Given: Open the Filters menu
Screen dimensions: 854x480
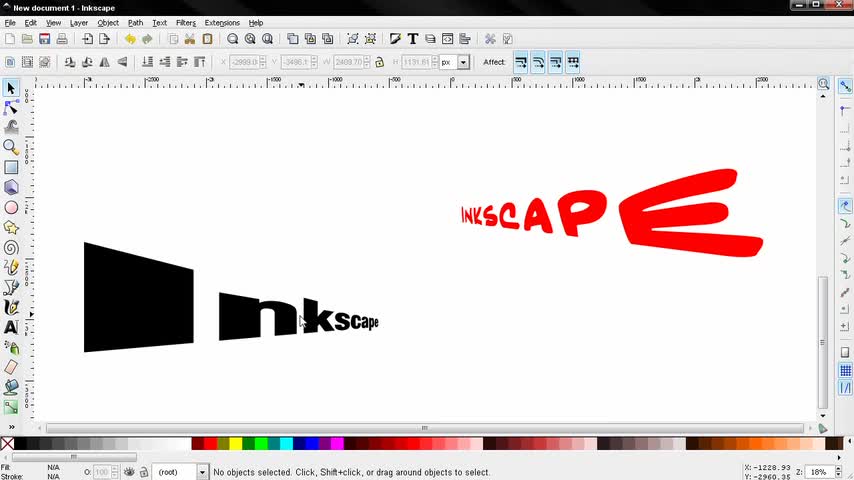Looking at the screenshot, I should (x=185, y=23).
